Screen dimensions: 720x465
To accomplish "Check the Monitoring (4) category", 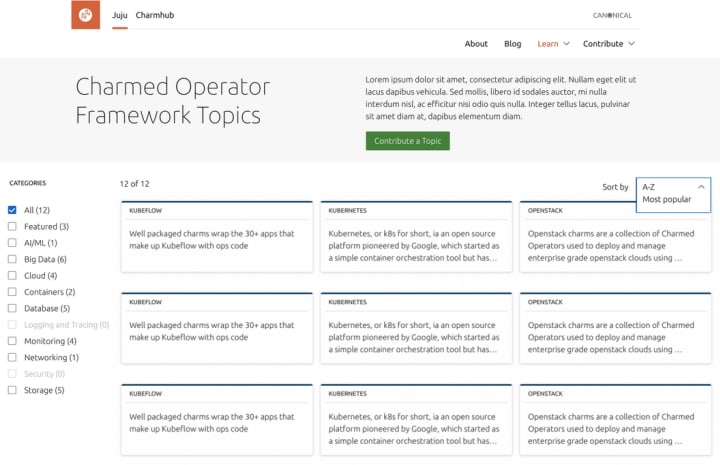I will 12,341.
